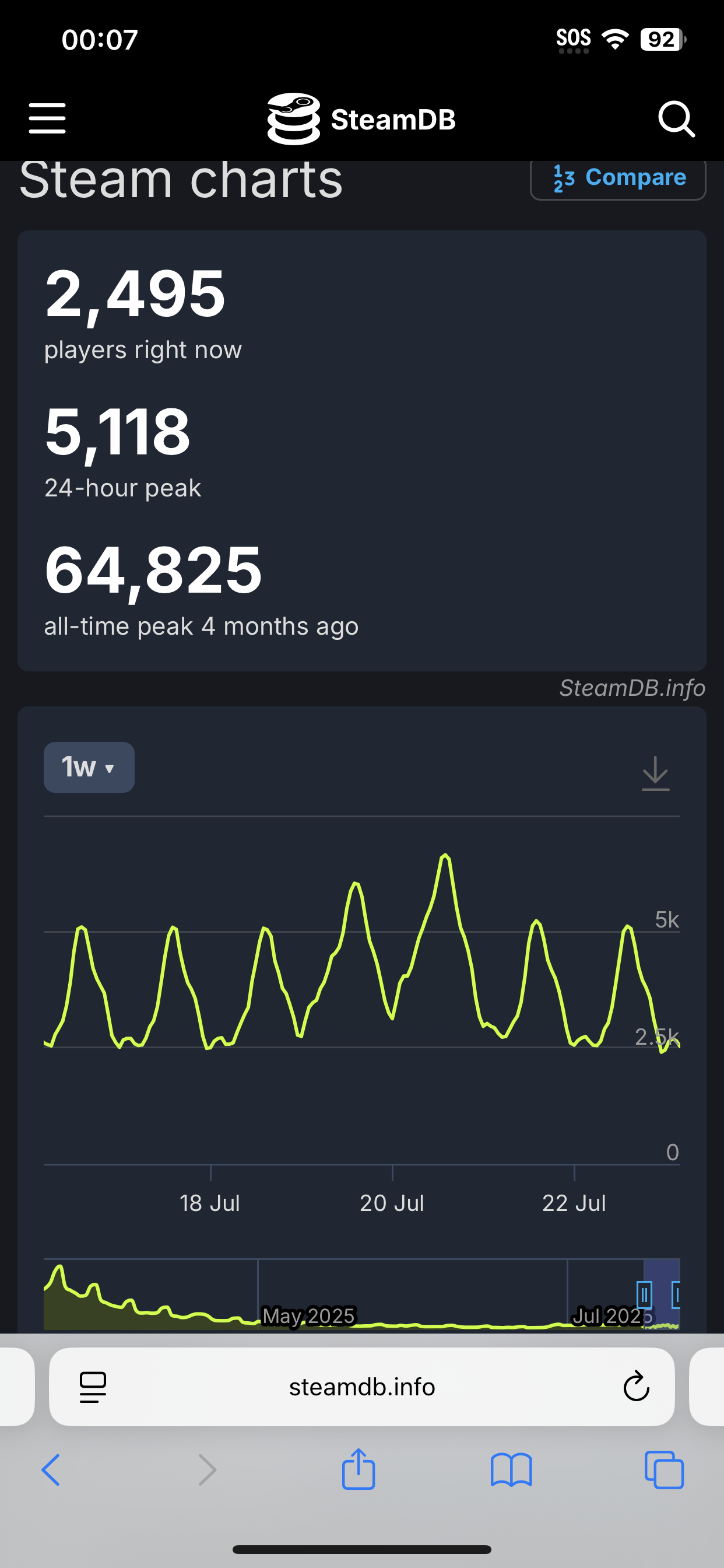Open the search magnifier icon

click(676, 118)
